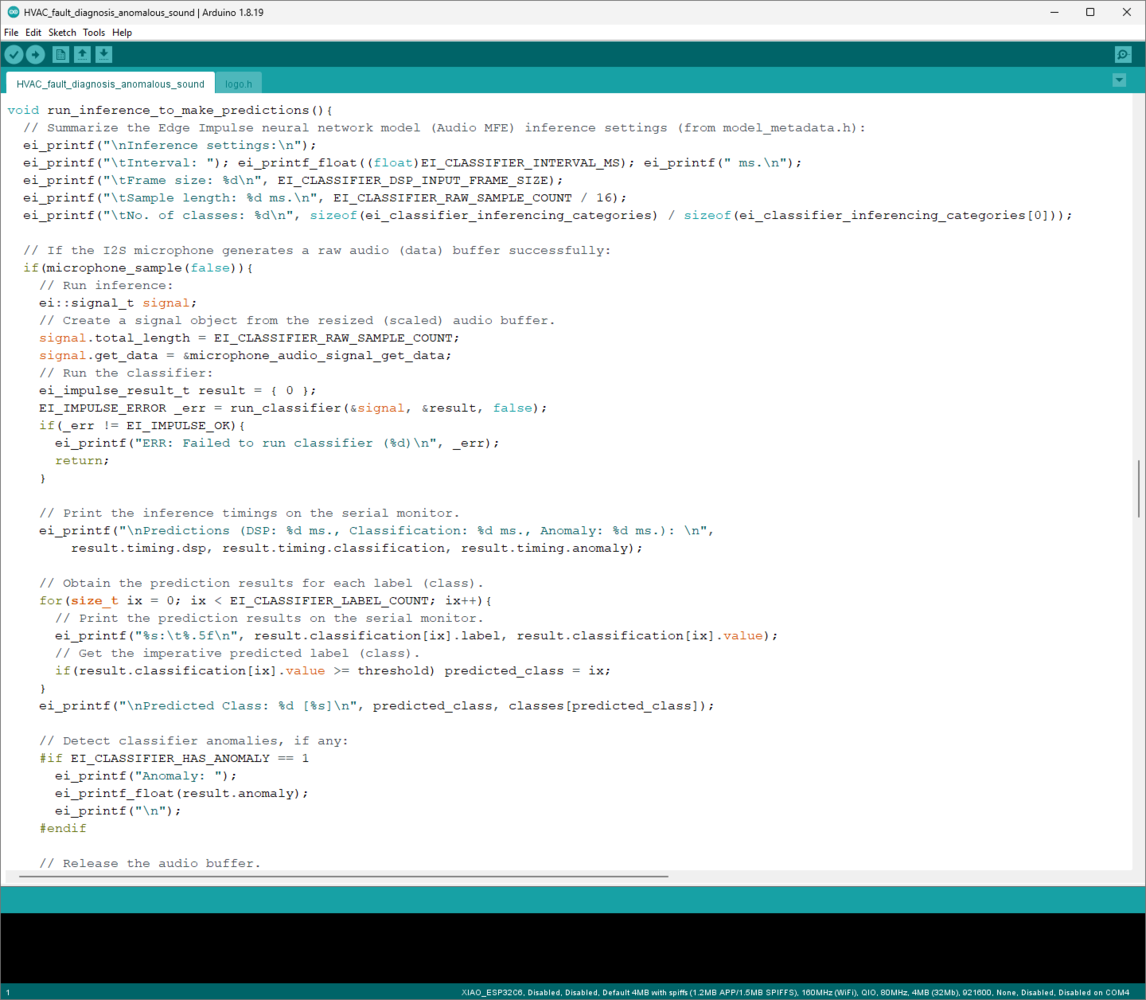Open the Edit menu
The height and width of the screenshot is (1000, 1146).
point(34,33)
